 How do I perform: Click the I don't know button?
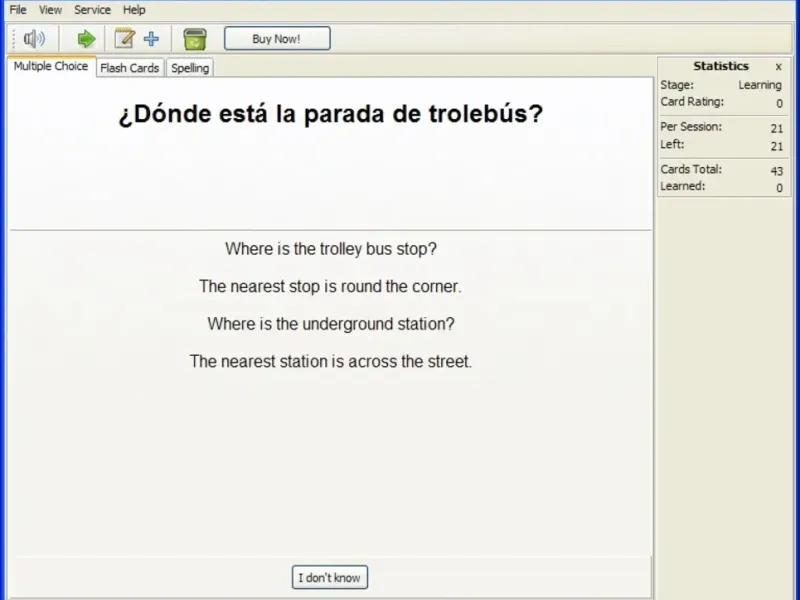click(x=330, y=578)
